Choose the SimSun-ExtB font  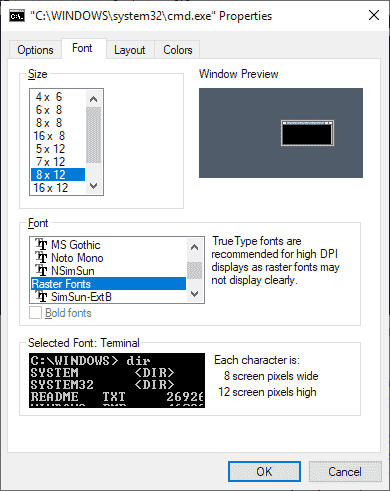[x=108, y=297]
